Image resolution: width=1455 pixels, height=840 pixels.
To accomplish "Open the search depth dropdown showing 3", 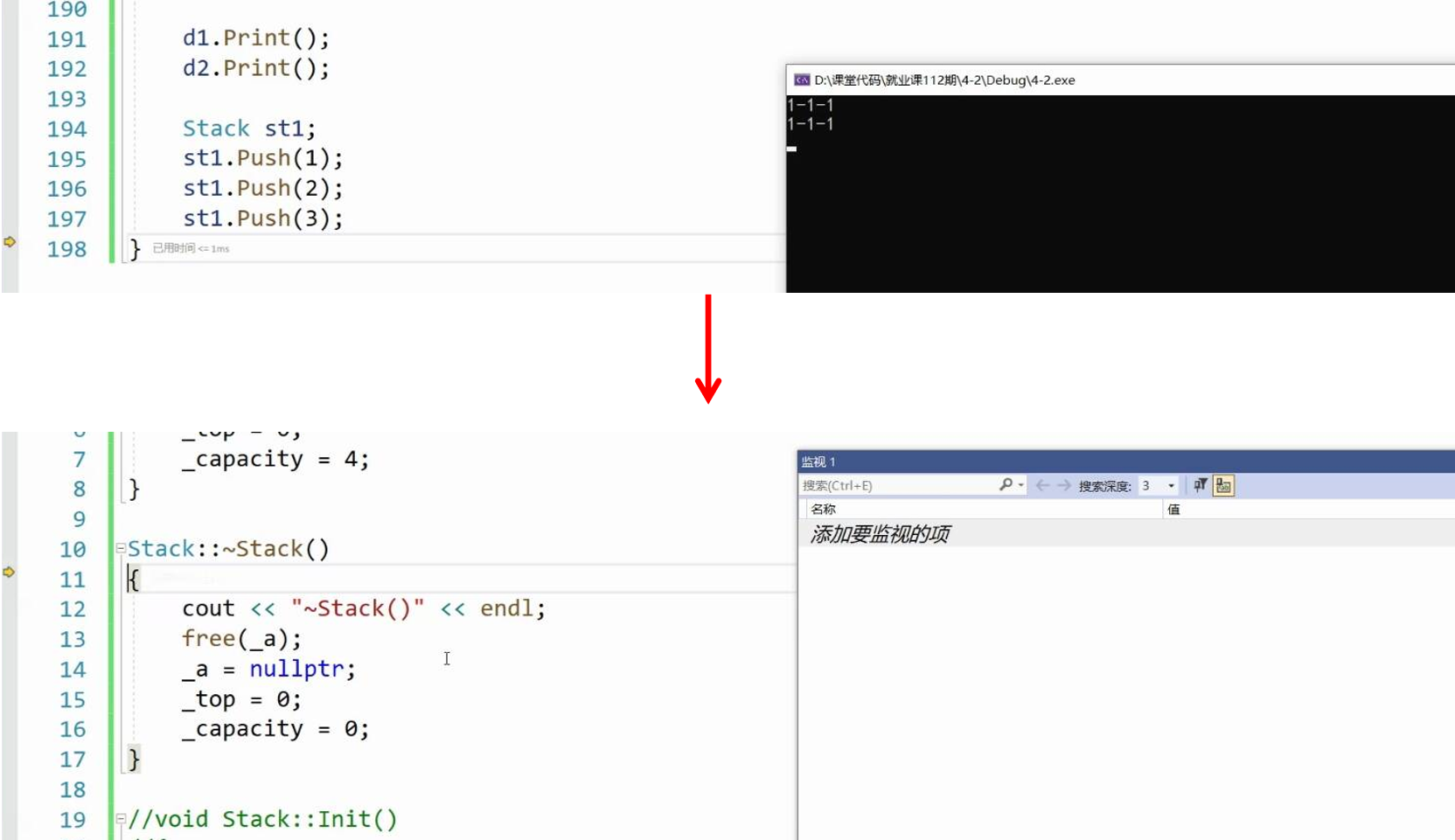I will 1158,485.
